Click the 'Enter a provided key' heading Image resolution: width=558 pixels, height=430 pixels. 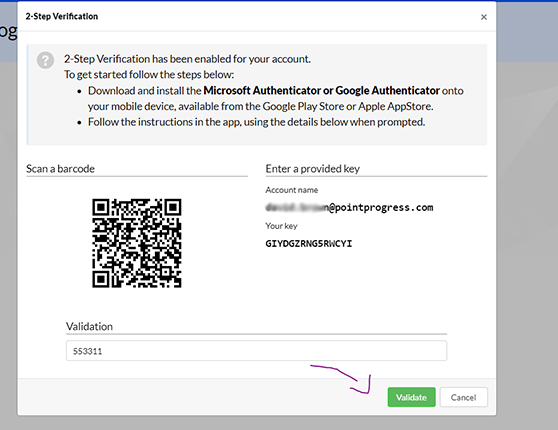coord(312,168)
